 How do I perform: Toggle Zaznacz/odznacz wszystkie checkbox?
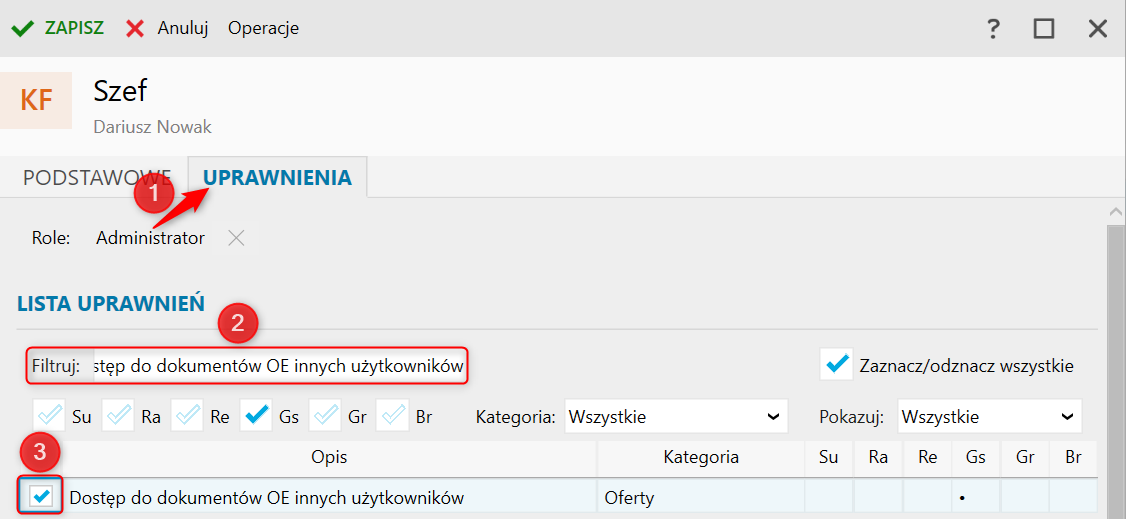coord(836,365)
